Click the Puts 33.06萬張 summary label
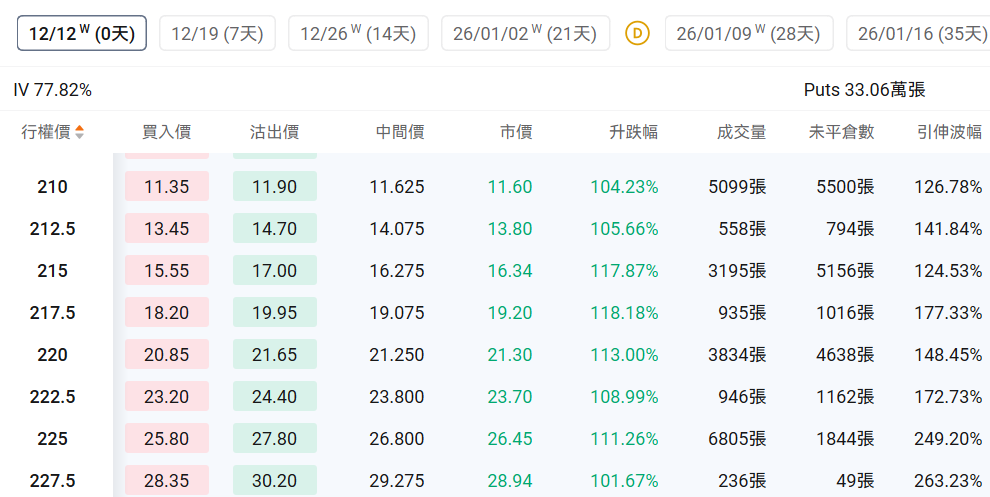Screen dimensions: 990x497 click(x=864, y=90)
